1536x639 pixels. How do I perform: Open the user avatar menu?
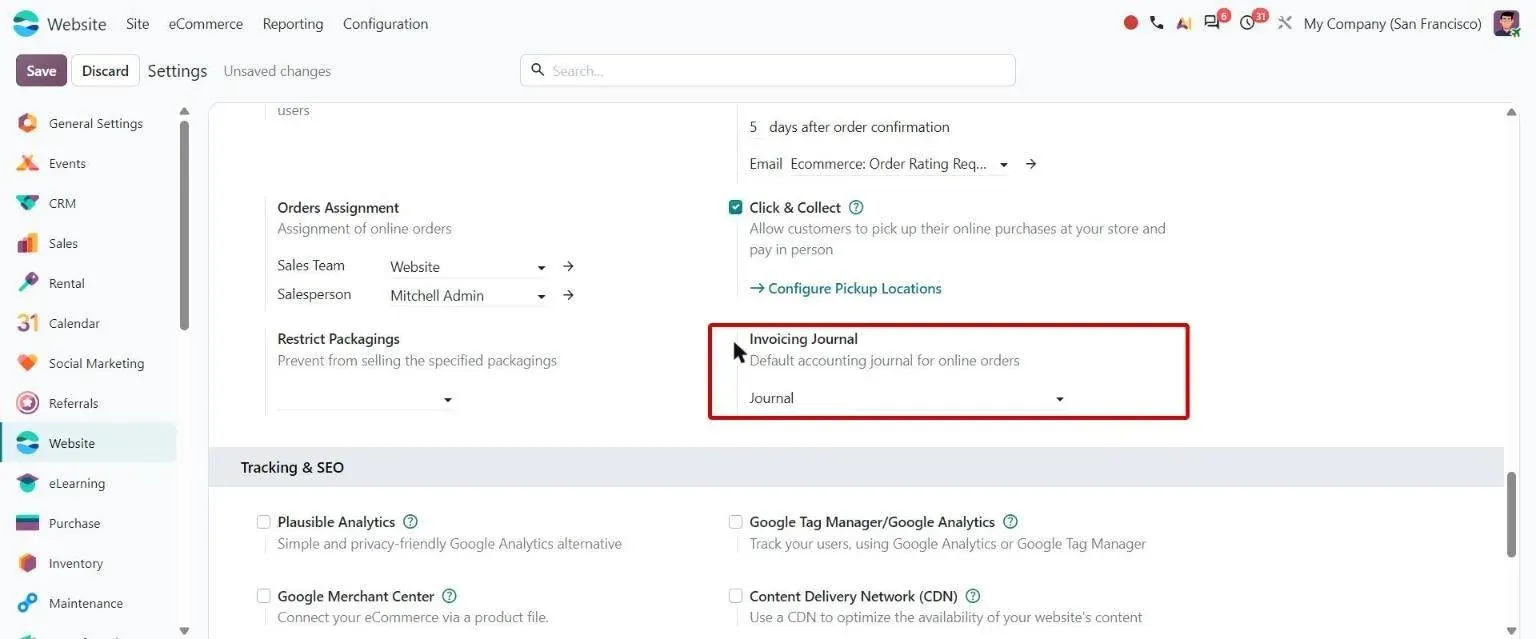tap(1507, 23)
